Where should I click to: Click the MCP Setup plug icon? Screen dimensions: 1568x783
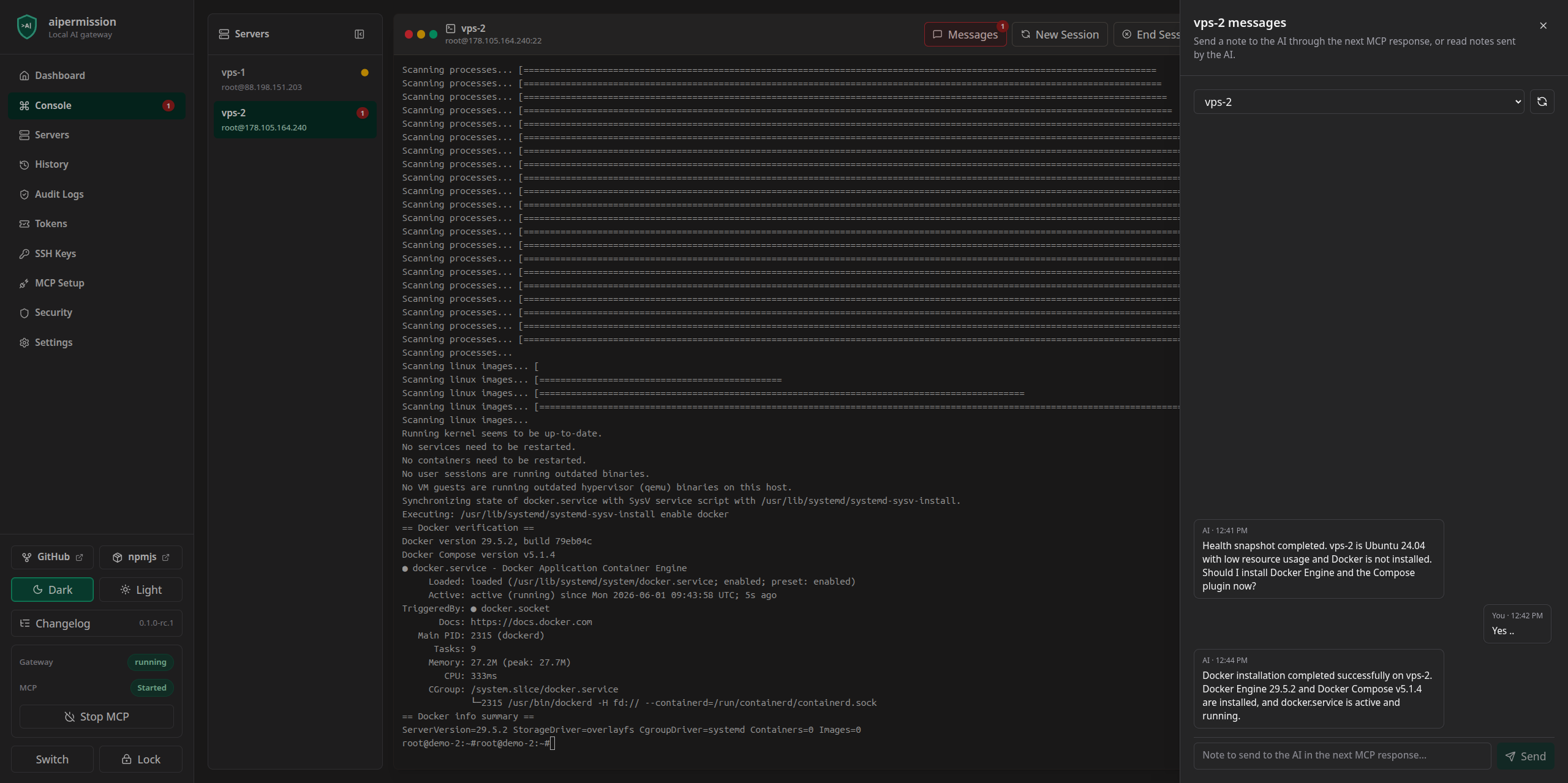(x=24, y=283)
